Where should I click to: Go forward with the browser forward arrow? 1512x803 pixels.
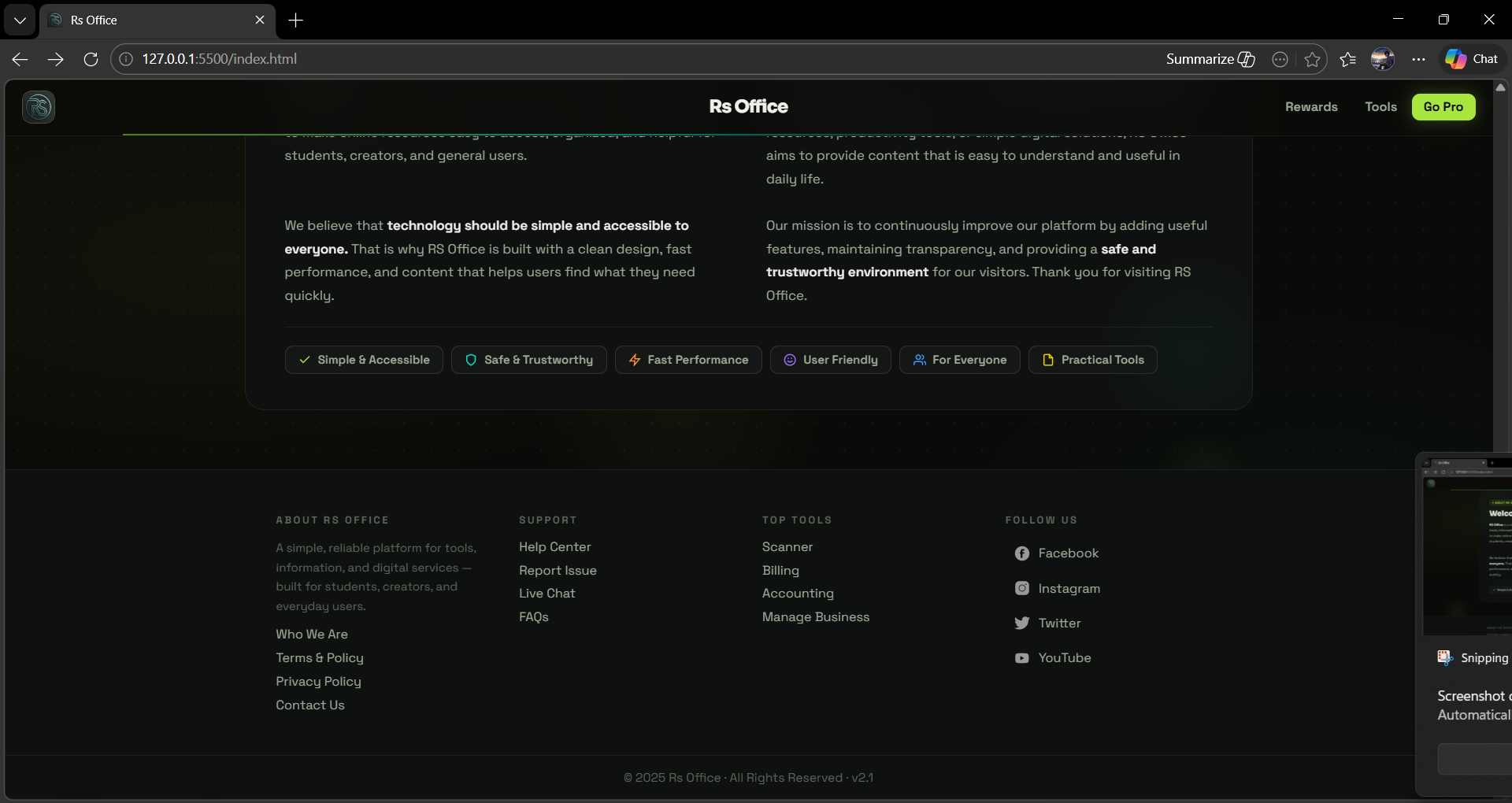tap(55, 59)
